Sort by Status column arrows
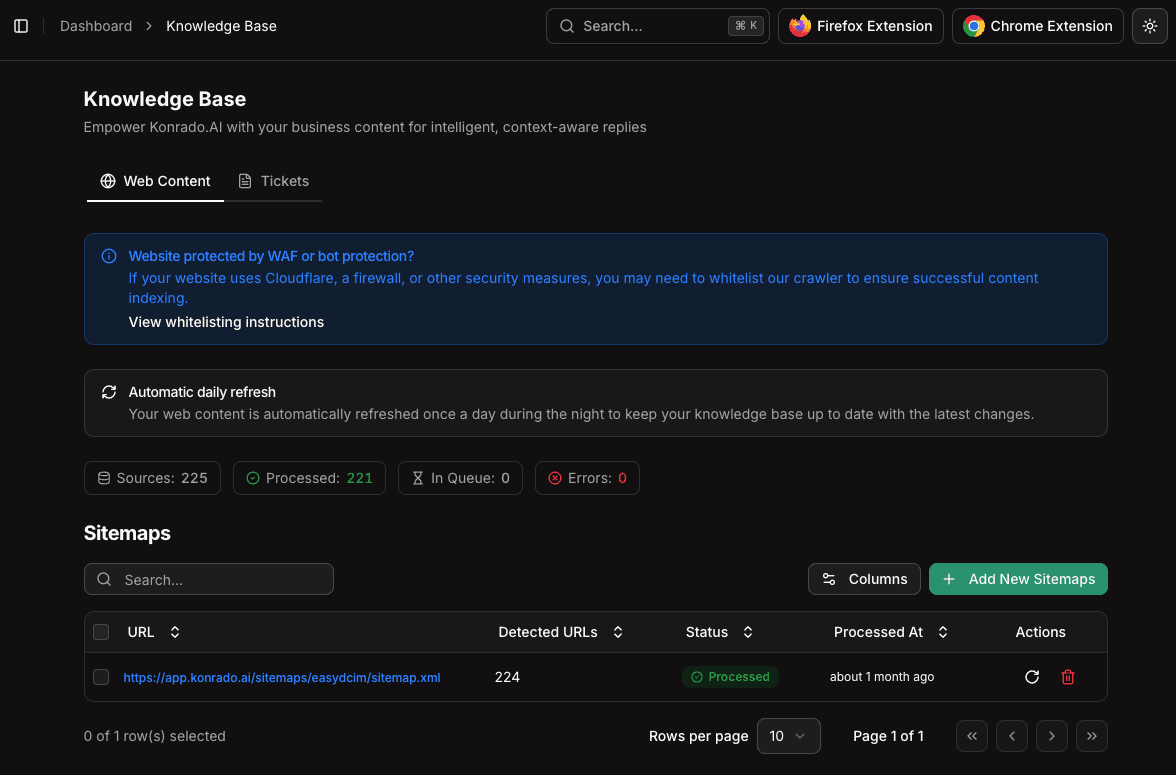The image size is (1176, 775). [x=748, y=632]
